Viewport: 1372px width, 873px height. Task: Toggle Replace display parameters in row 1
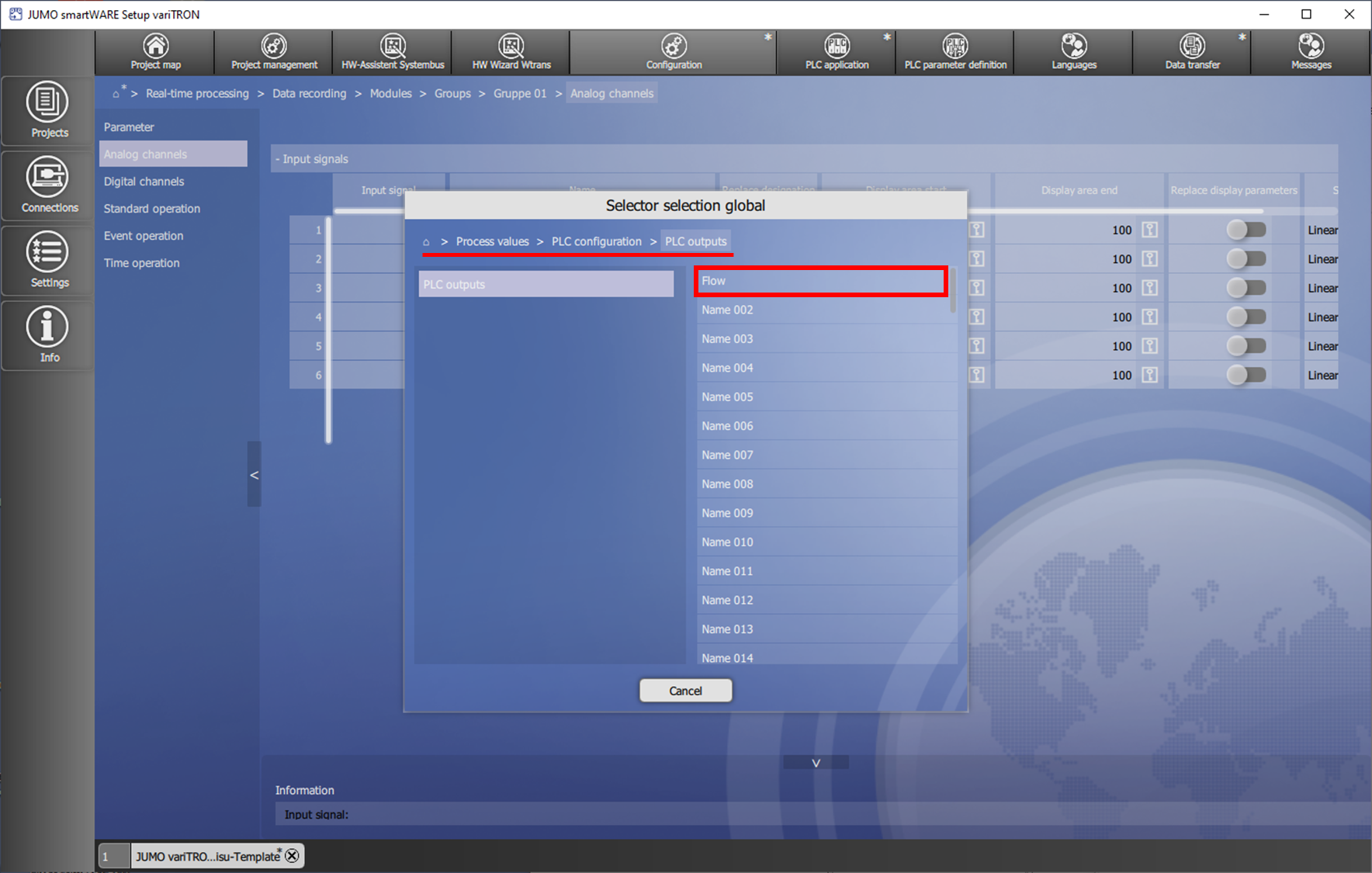pyautogui.click(x=1246, y=230)
